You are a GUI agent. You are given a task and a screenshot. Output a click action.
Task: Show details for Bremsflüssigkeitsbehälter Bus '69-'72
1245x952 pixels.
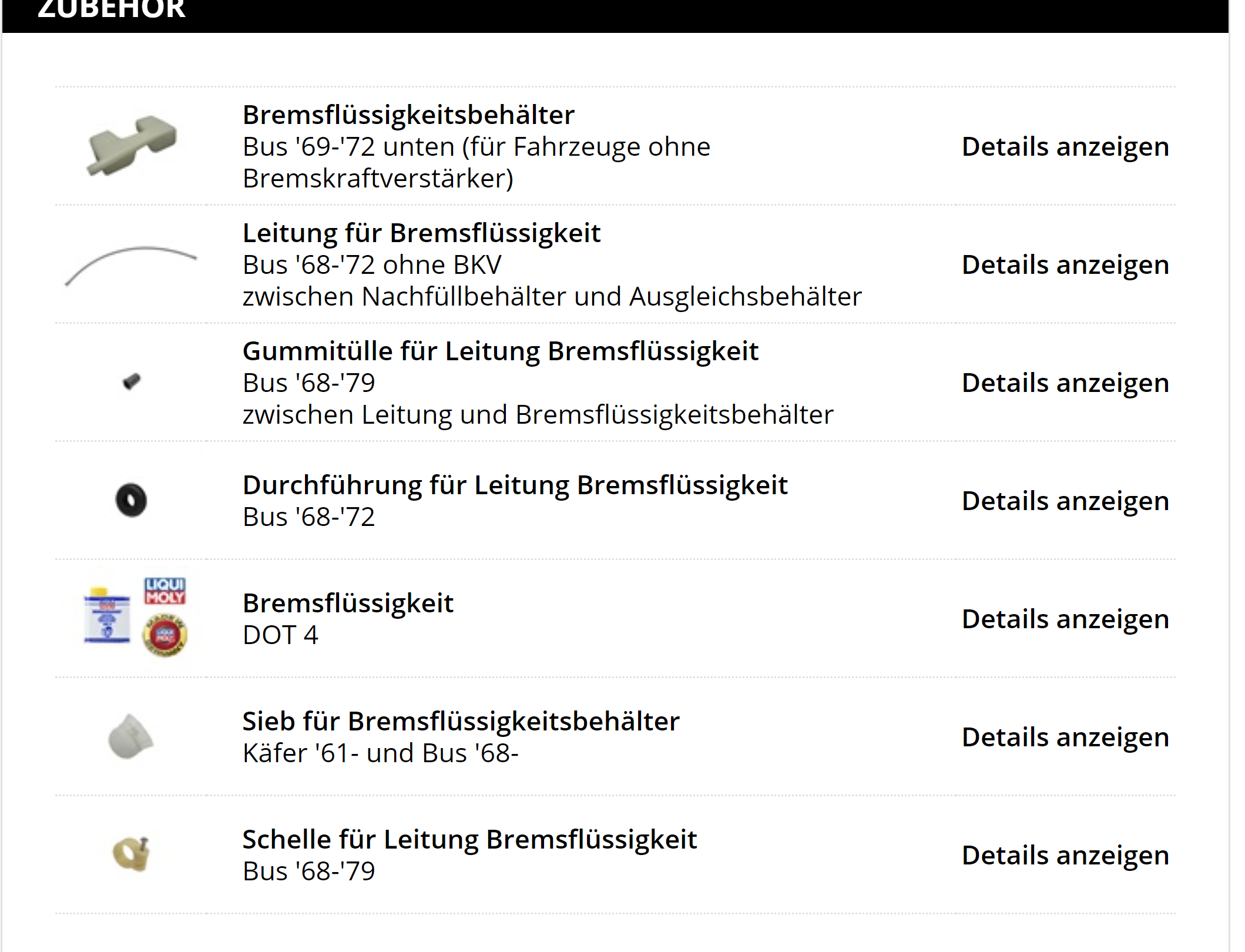[x=1065, y=146]
